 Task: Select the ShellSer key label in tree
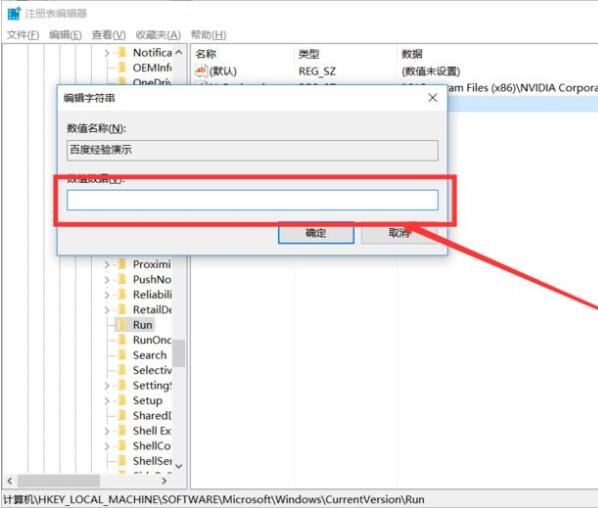click(152, 461)
